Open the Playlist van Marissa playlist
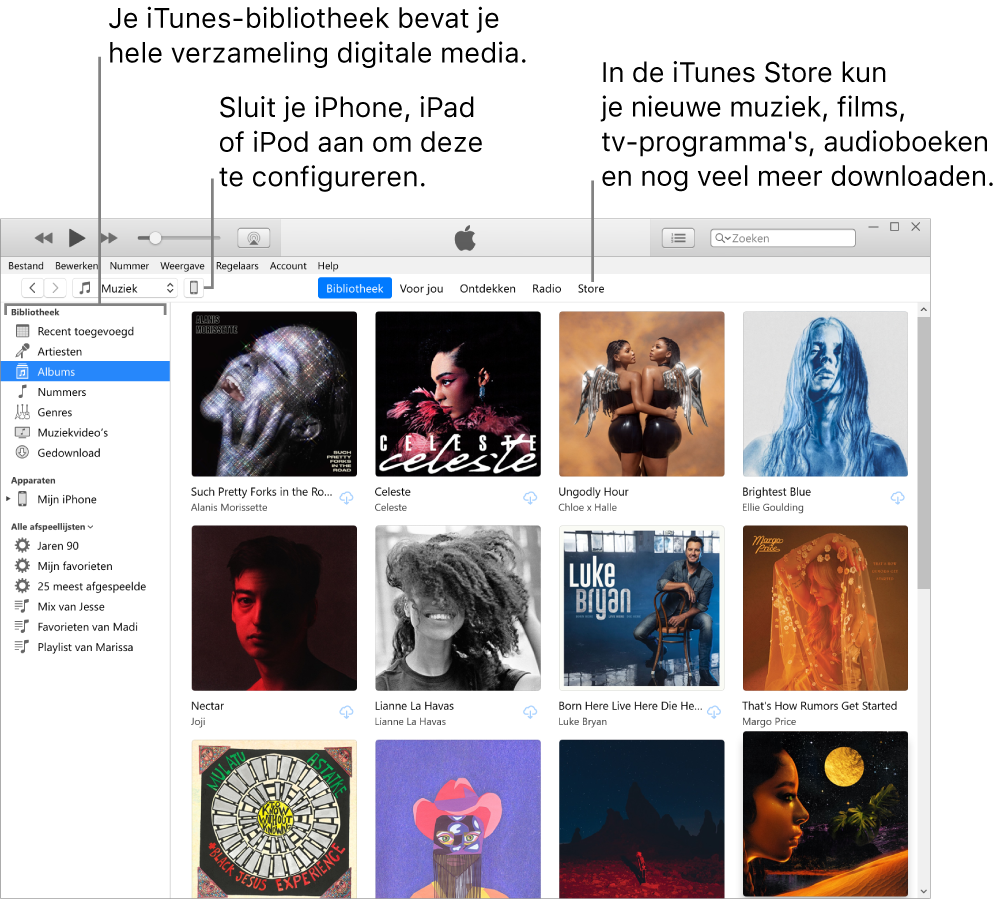Screen dimensions: 1000x899 click(85, 647)
